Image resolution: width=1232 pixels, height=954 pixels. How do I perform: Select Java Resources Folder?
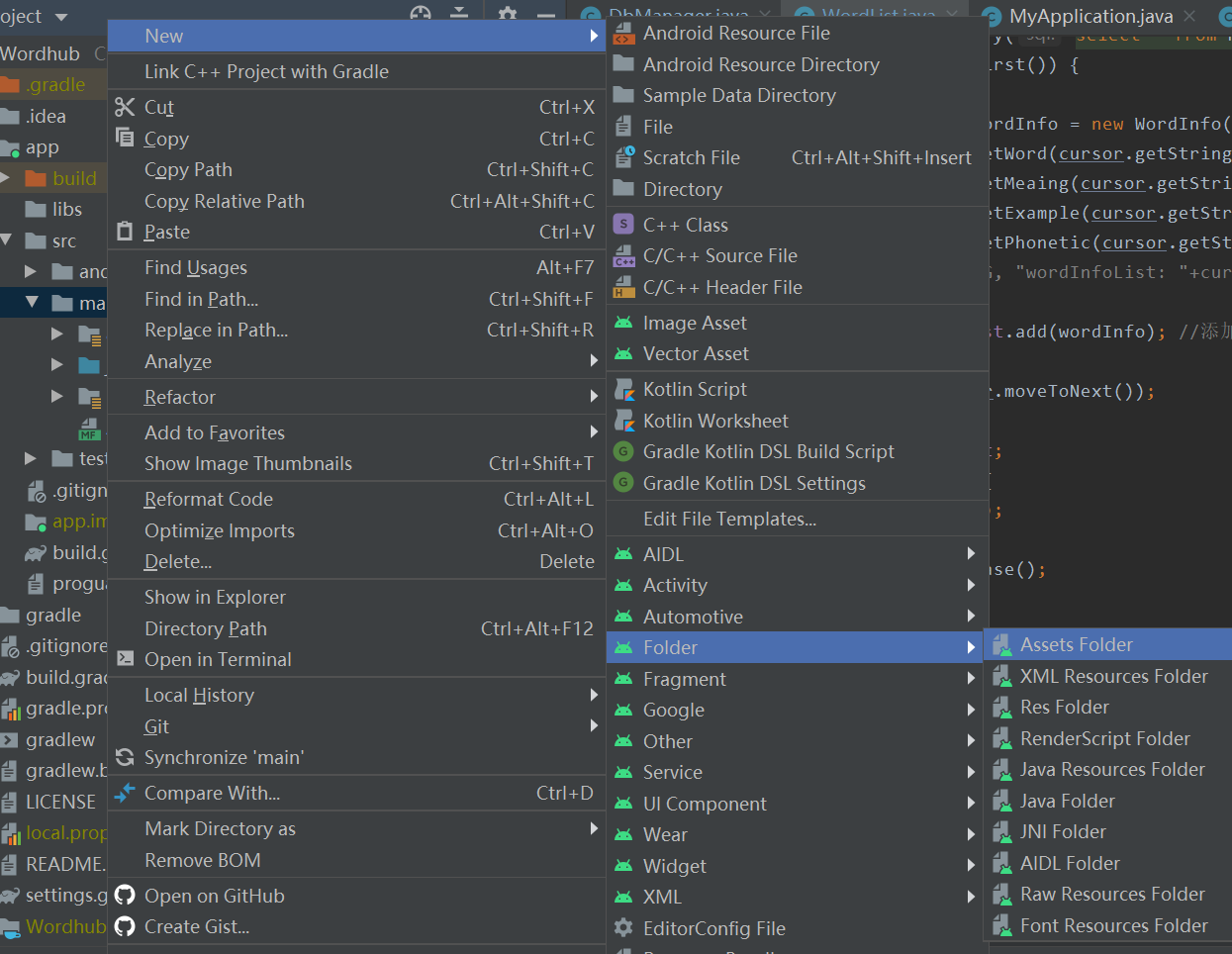click(x=1108, y=769)
